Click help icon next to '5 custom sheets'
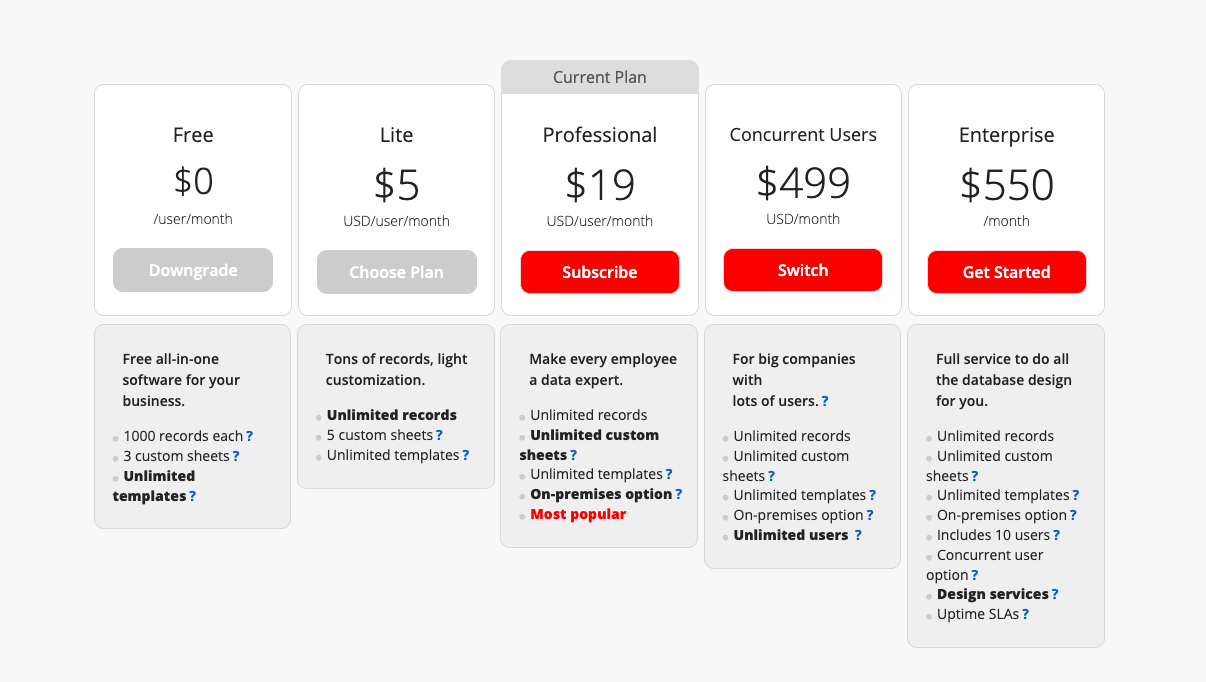 click(439, 435)
